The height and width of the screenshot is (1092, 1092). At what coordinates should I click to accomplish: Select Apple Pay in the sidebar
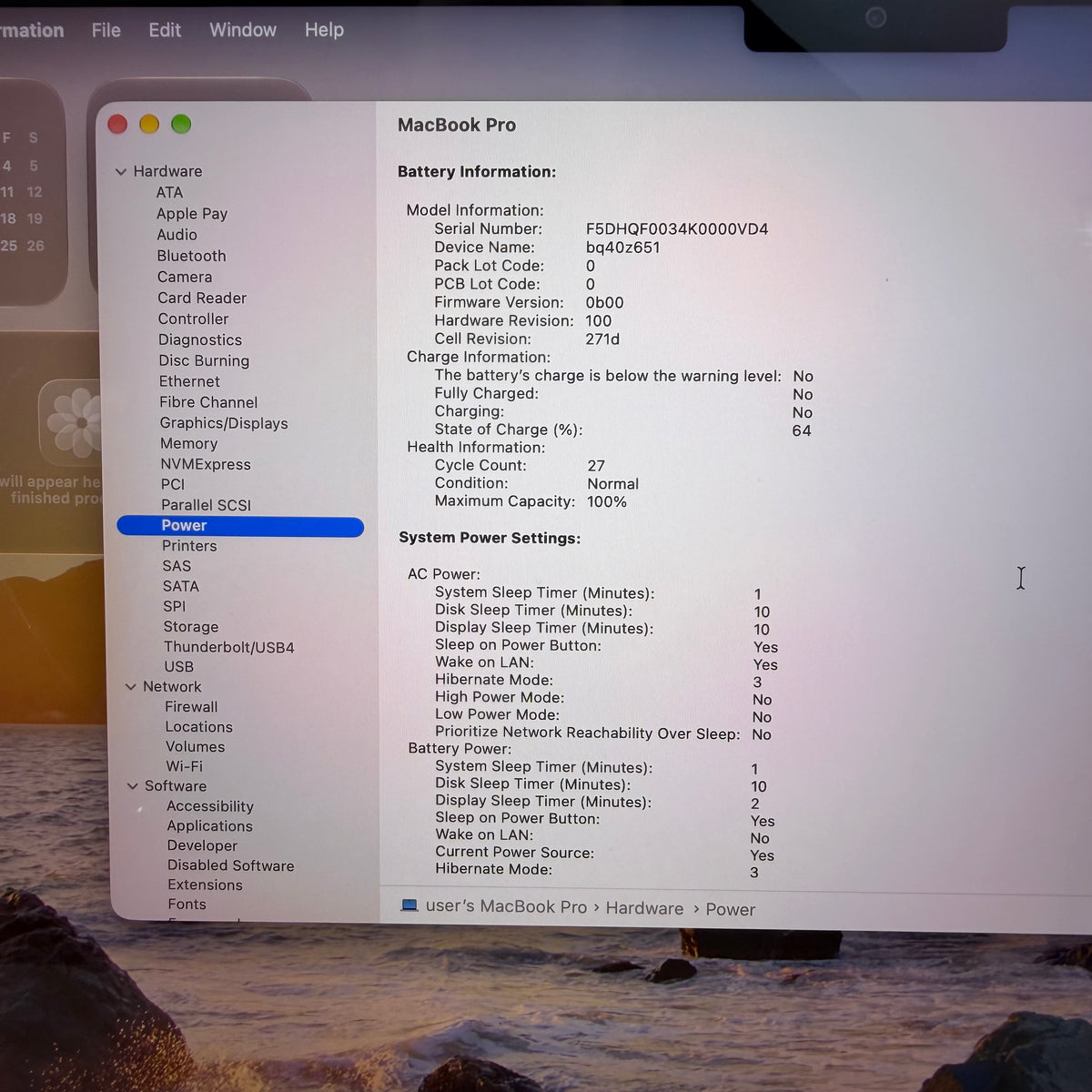coord(192,214)
